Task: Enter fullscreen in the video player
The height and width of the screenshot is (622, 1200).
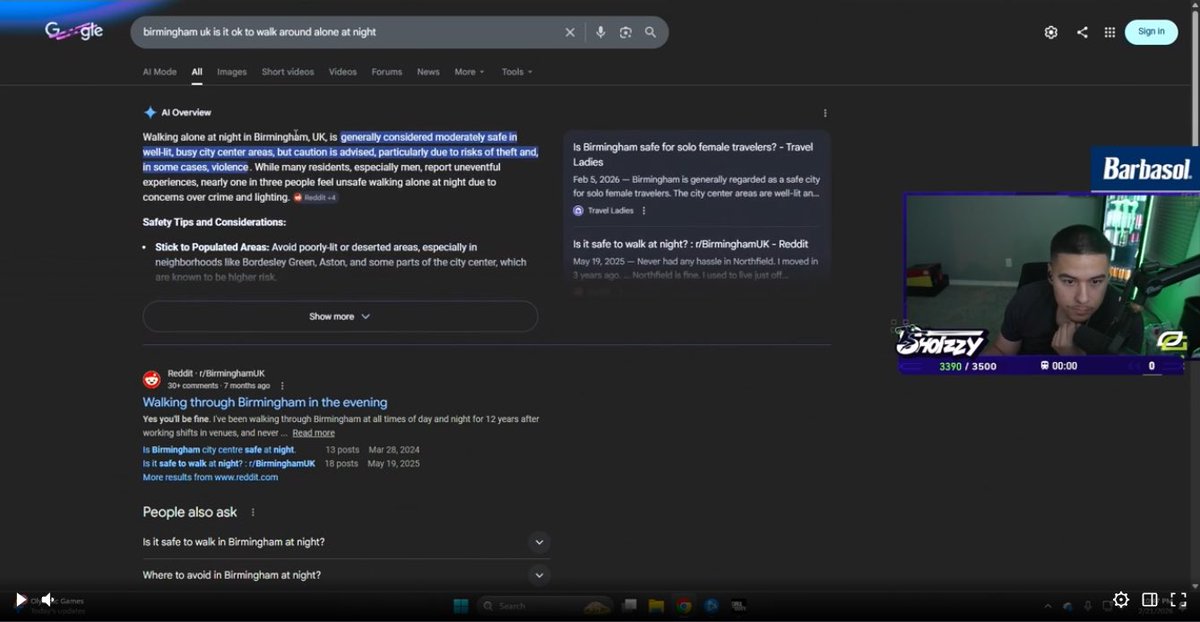Action: 1178,600
